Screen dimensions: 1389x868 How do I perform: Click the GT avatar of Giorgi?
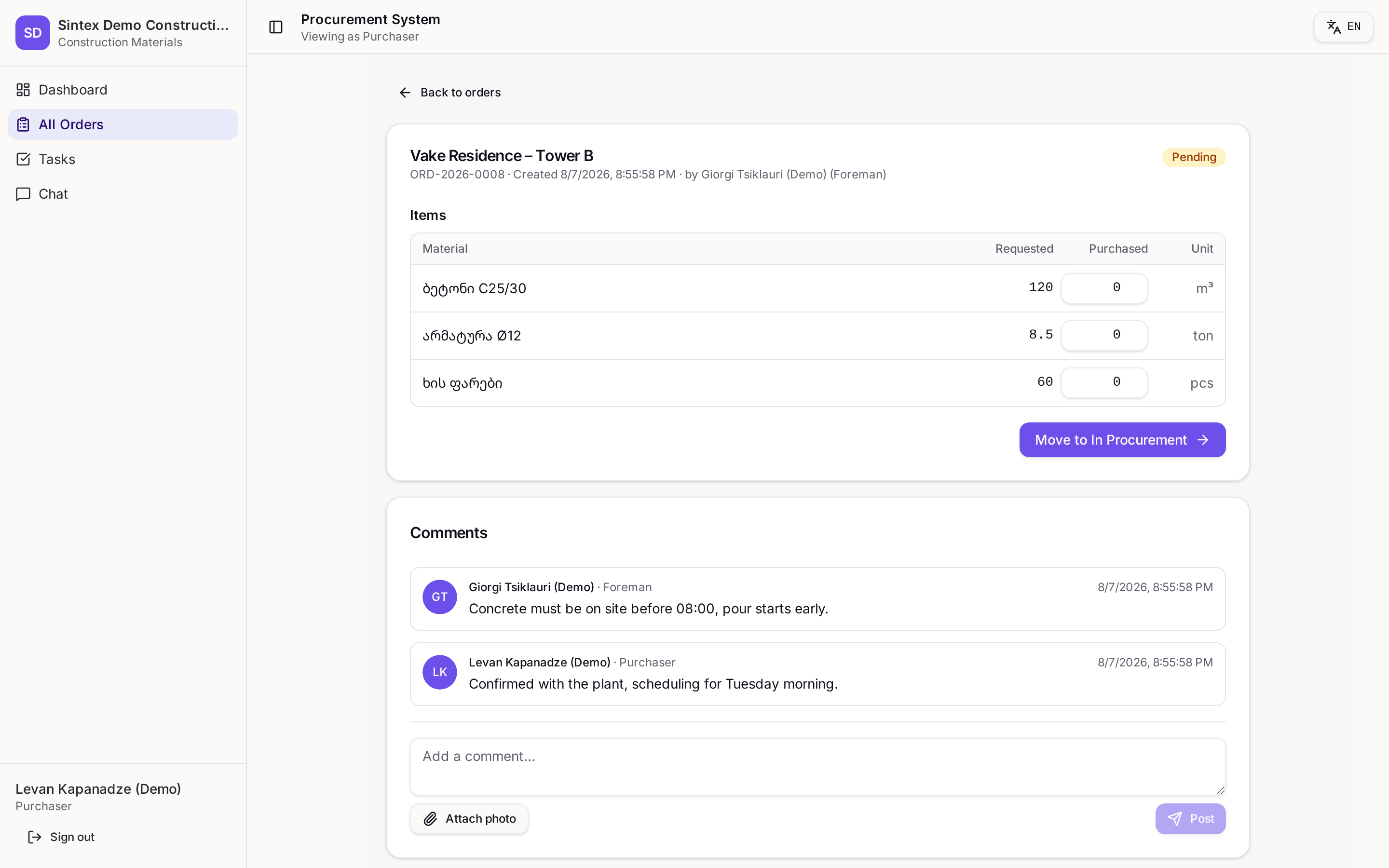click(440, 597)
